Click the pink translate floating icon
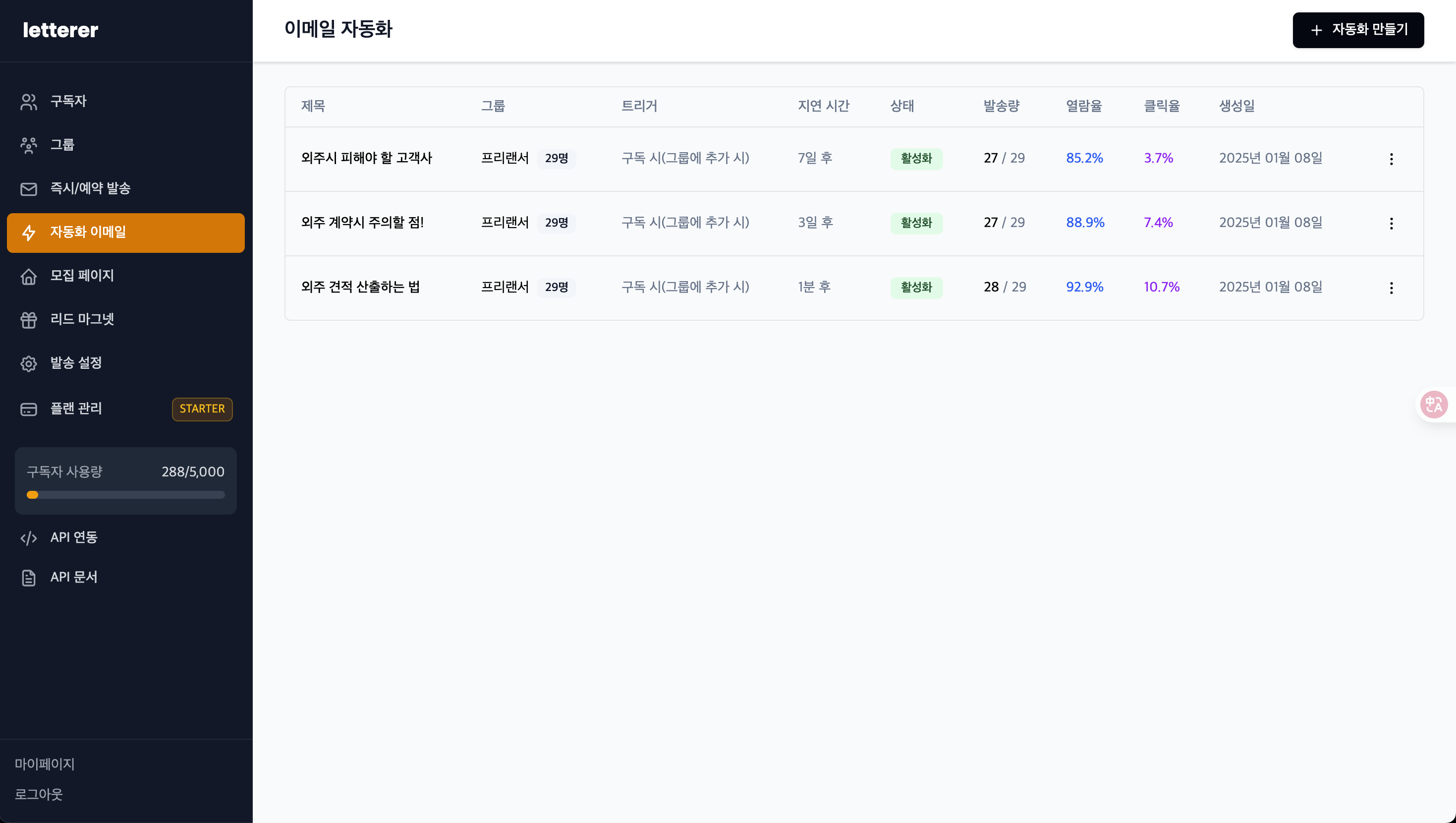 [1434, 405]
